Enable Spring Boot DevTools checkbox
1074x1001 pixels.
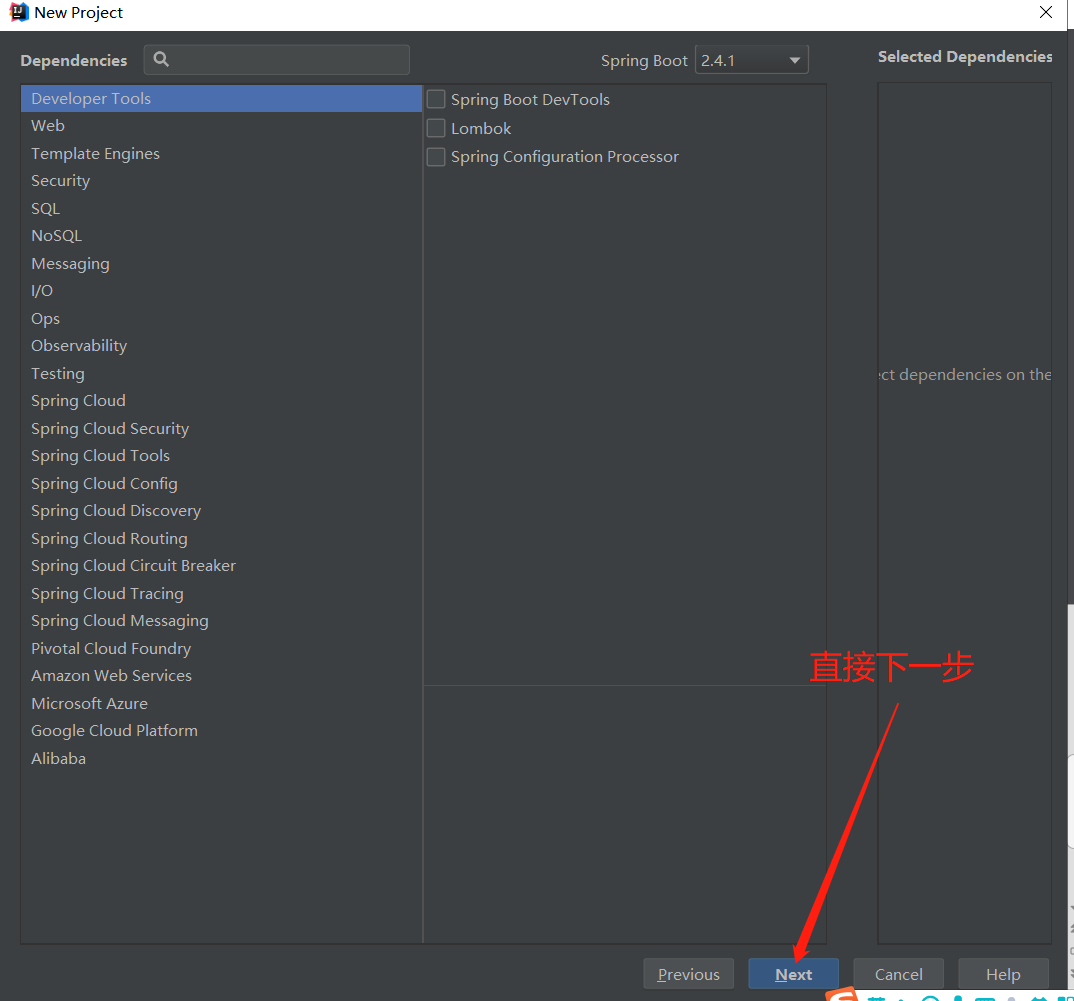[x=436, y=99]
